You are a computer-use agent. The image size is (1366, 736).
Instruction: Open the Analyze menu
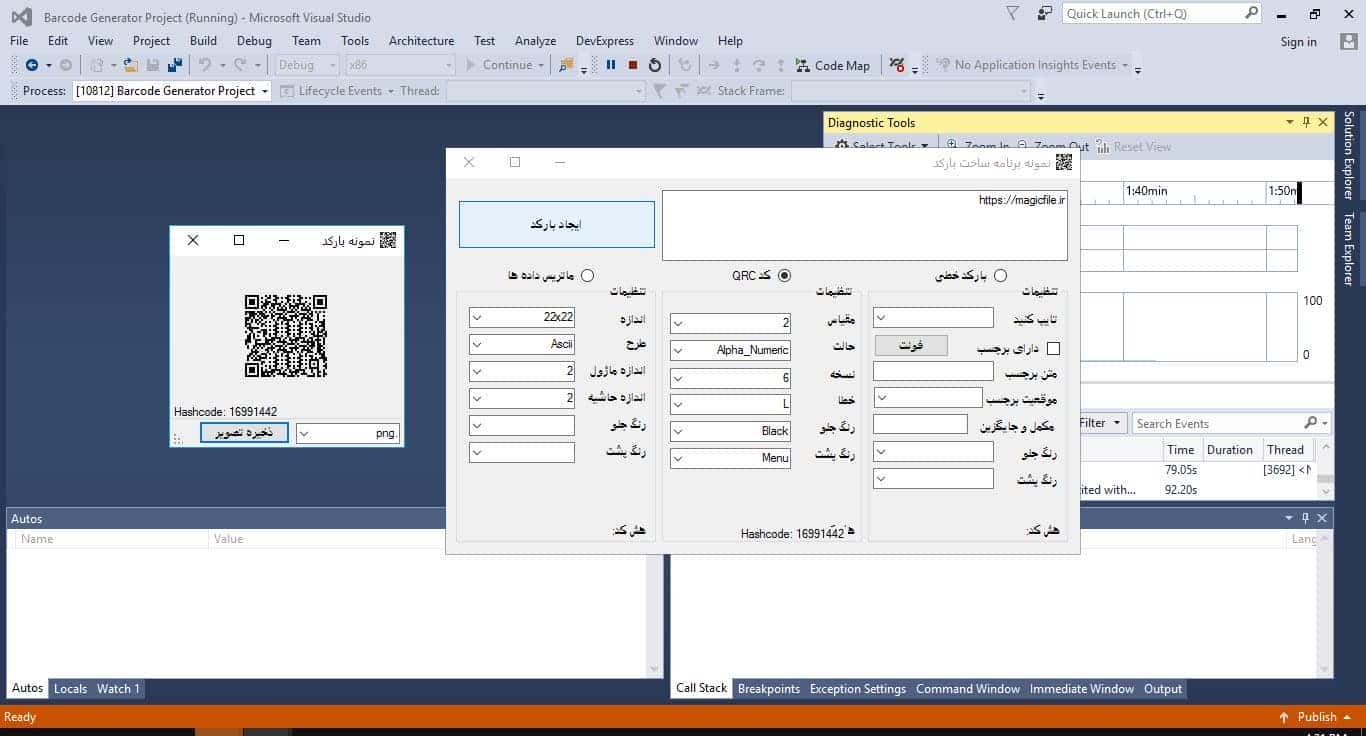(x=535, y=41)
